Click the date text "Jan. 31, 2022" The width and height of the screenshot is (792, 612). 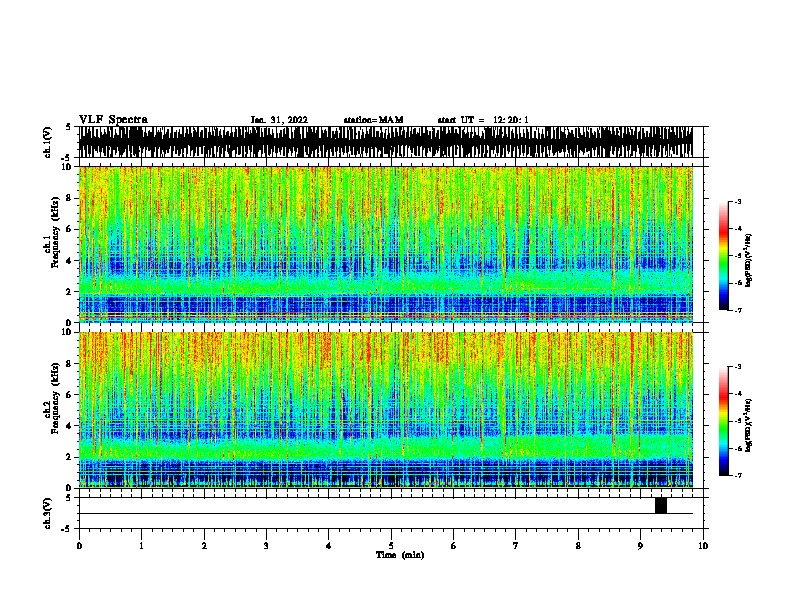[x=279, y=120]
